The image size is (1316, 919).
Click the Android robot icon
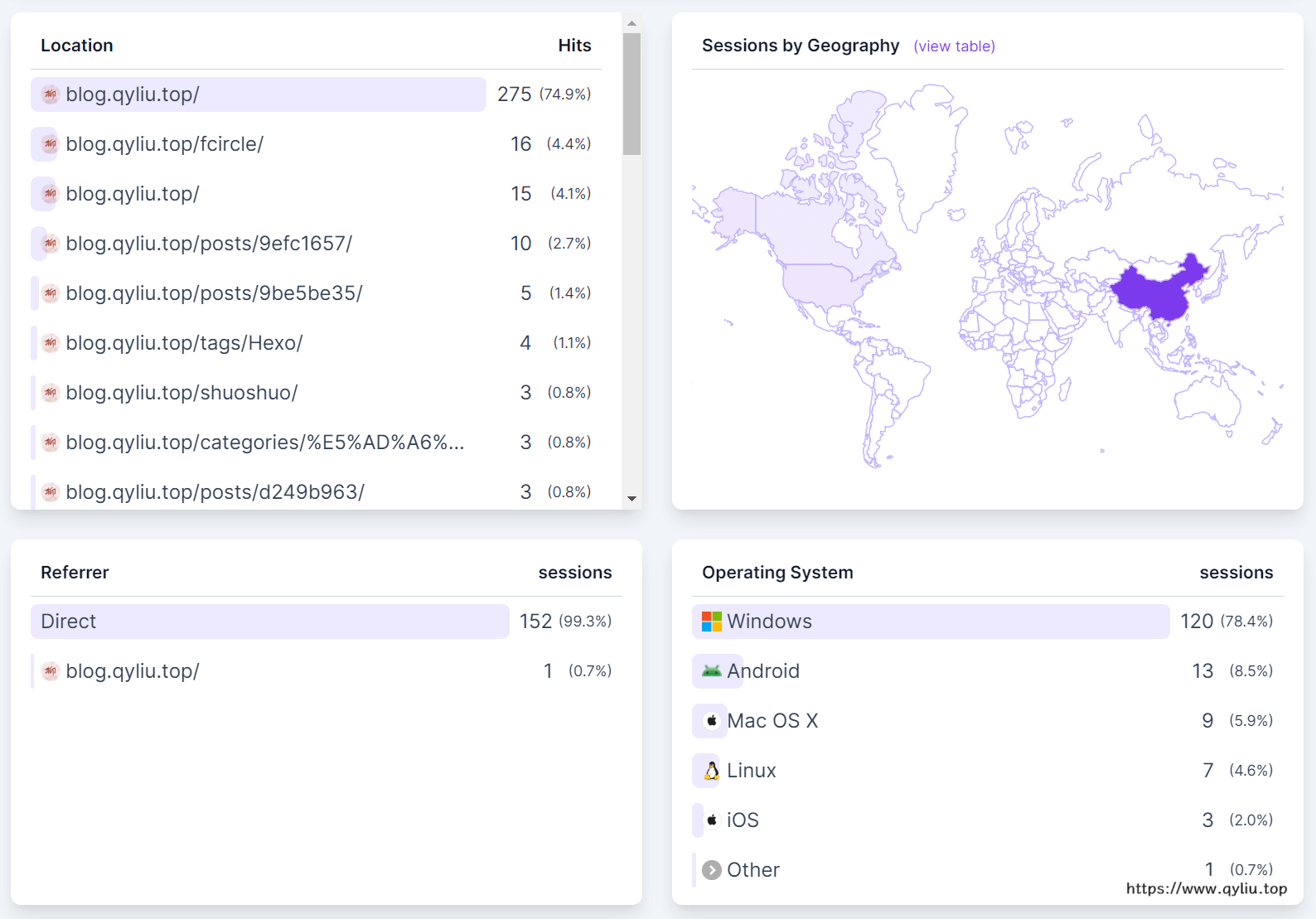coord(711,671)
